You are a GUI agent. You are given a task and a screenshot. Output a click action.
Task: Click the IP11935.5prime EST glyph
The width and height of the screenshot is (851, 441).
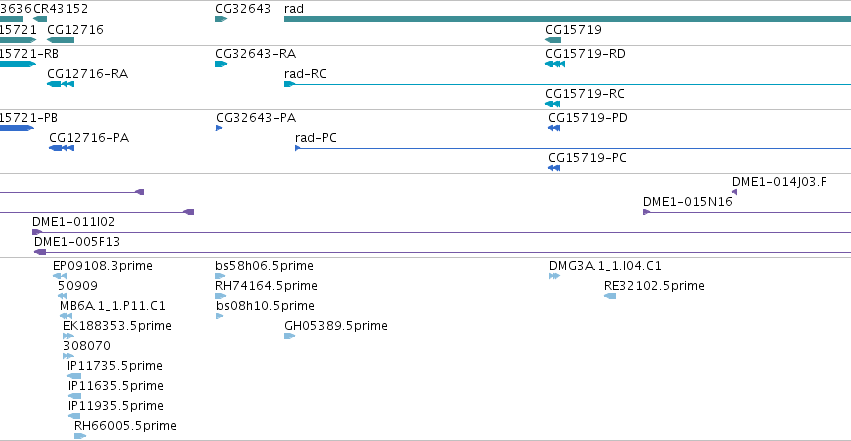(x=74, y=416)
